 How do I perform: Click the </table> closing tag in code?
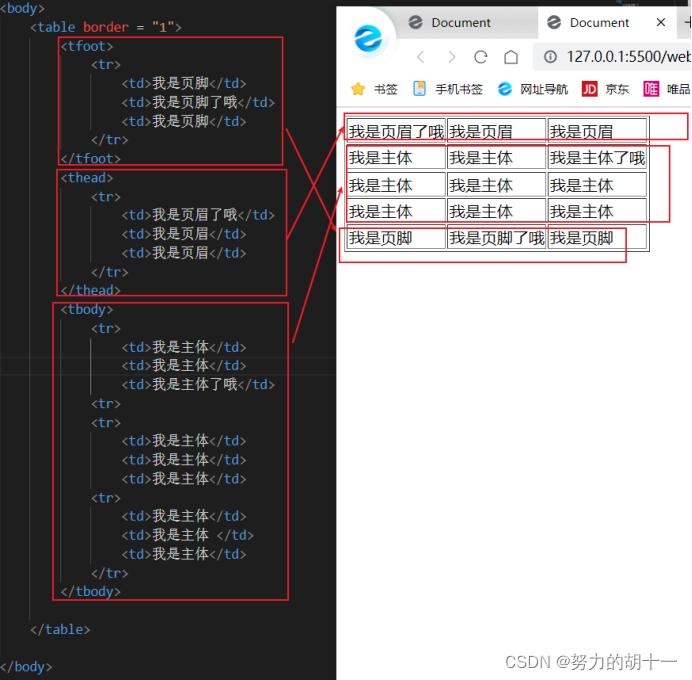click(60, 629)
